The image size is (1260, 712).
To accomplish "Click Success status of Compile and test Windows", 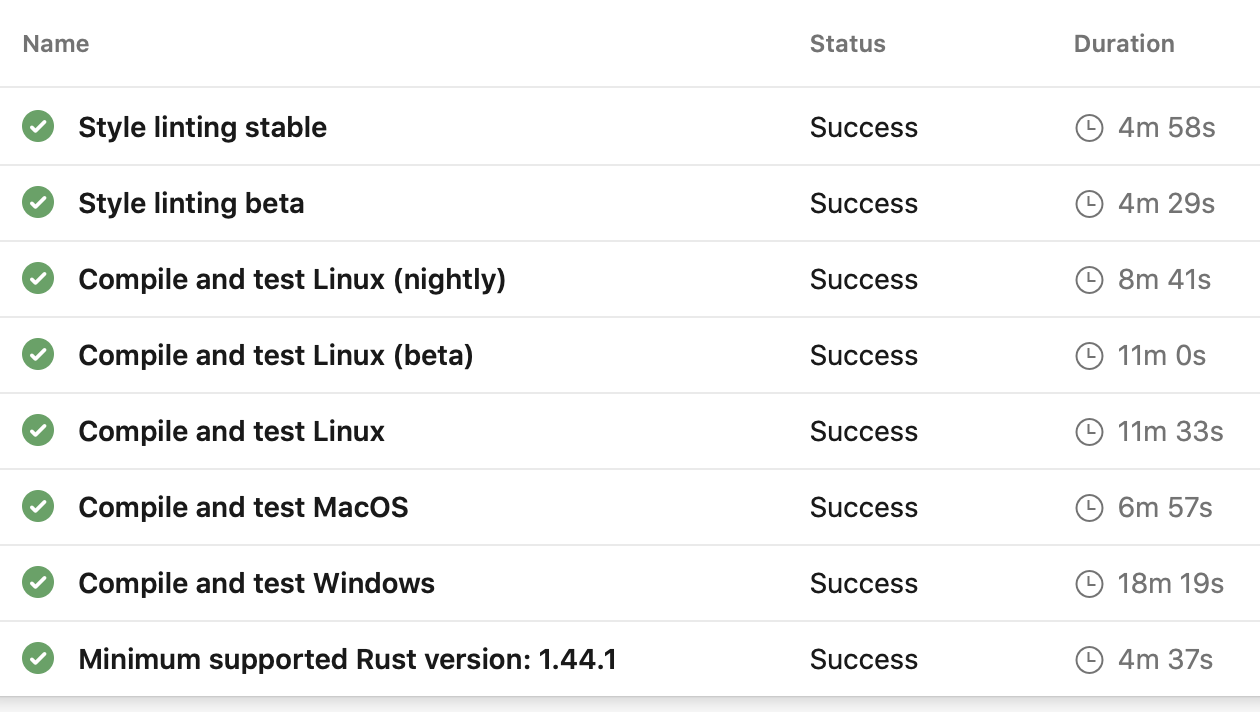I will [x=864, y=584].
